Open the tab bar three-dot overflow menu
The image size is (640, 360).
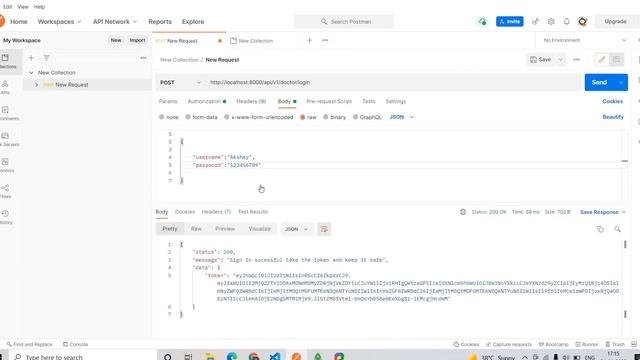pyautogui.click(x=325, y=40)
